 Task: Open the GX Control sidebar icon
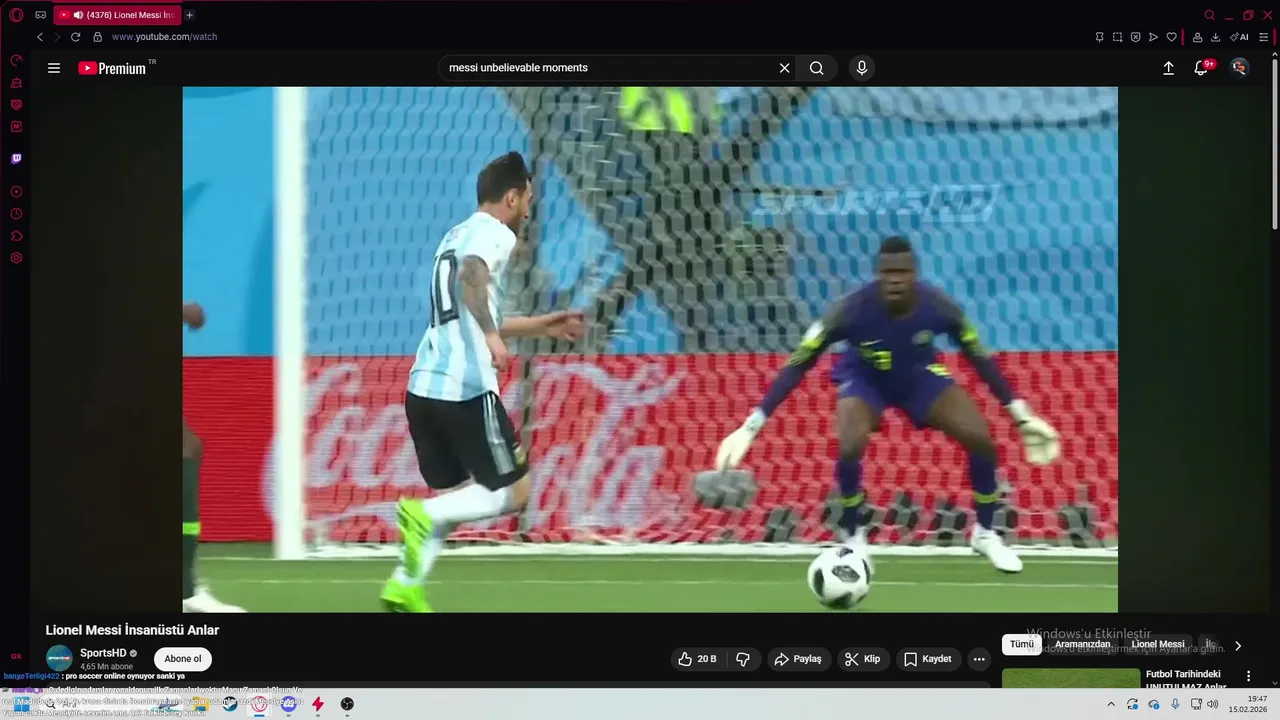(x=16, y=61)
